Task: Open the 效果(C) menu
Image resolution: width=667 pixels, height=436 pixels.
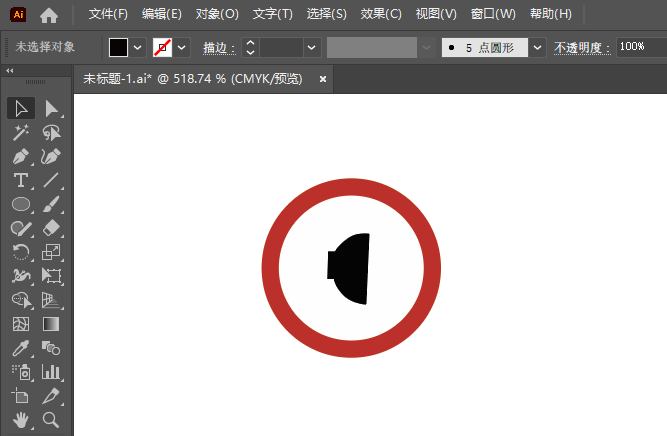Action: (x=381, y=14)
